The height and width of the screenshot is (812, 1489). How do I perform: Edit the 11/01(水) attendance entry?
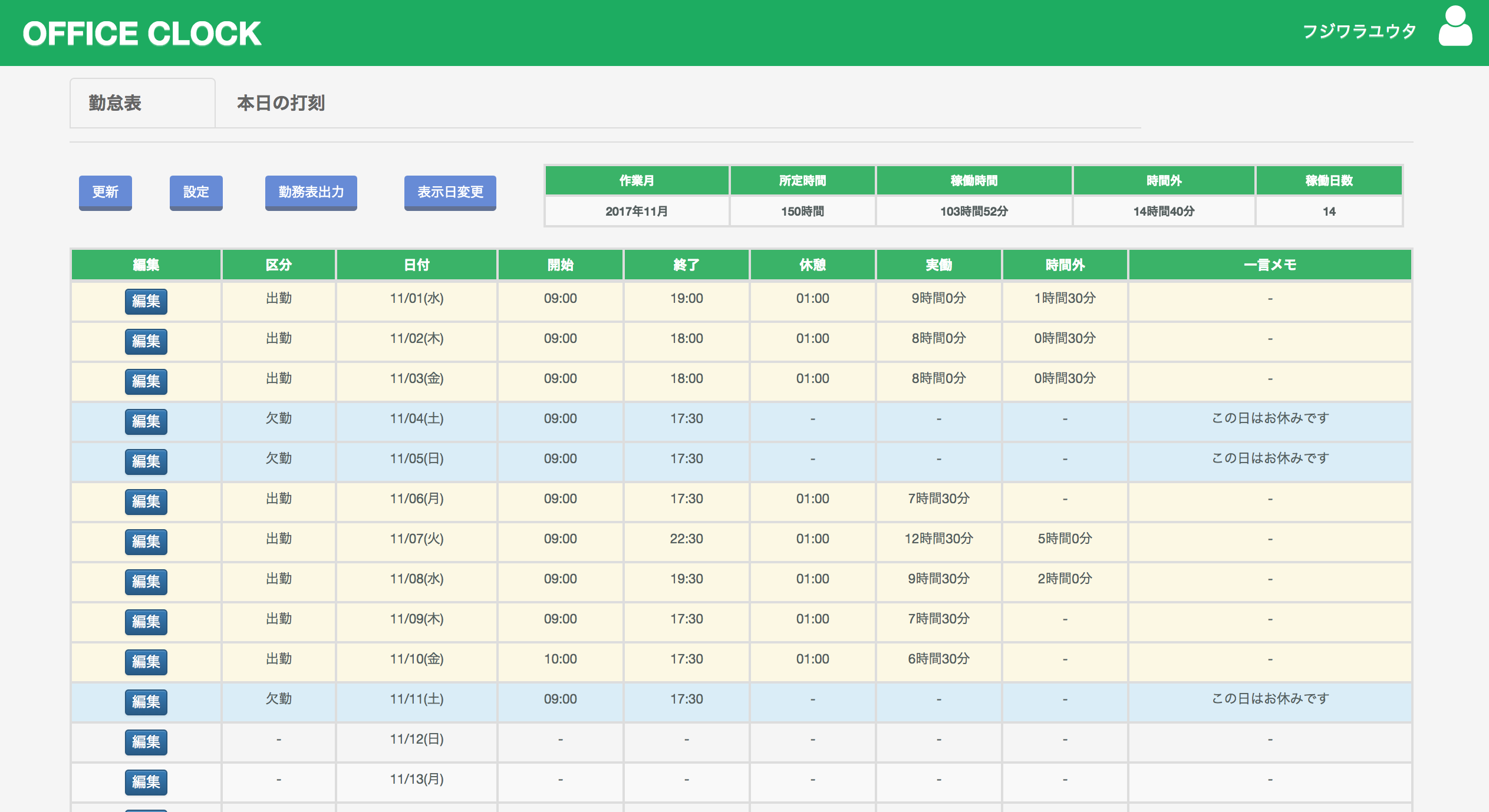(146, 302)
